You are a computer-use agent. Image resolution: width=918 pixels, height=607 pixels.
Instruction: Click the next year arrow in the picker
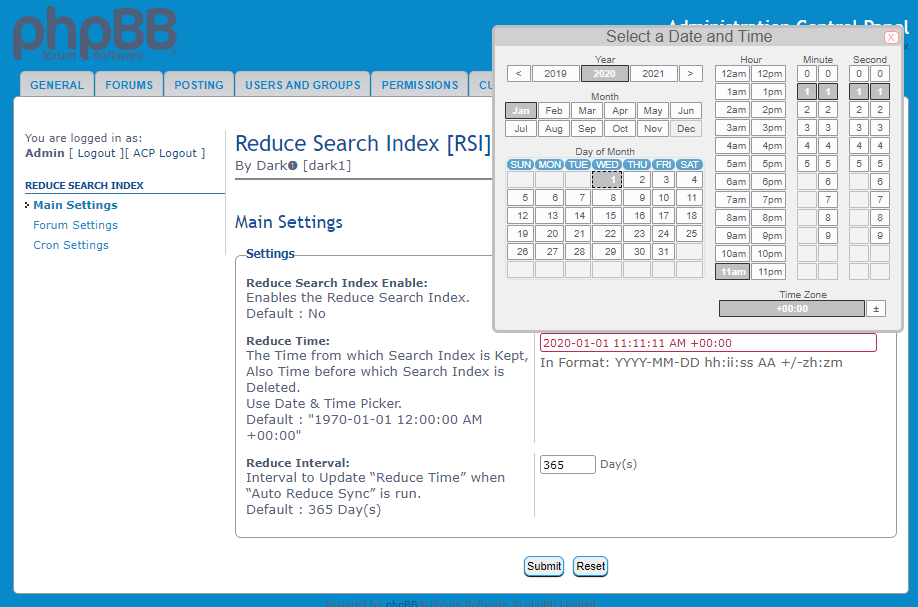[690, 74]
